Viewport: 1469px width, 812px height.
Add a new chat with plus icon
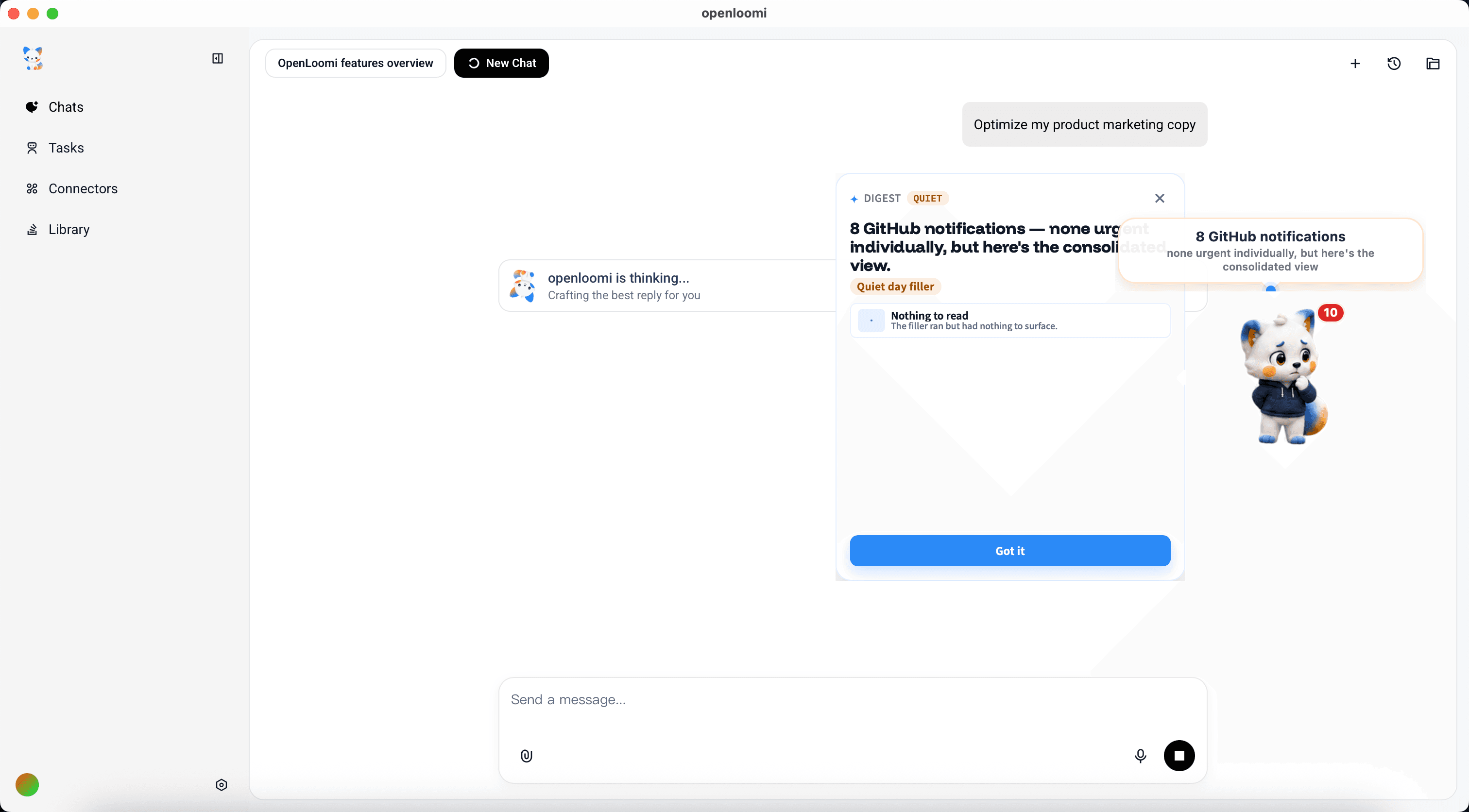coord(1355,63)
